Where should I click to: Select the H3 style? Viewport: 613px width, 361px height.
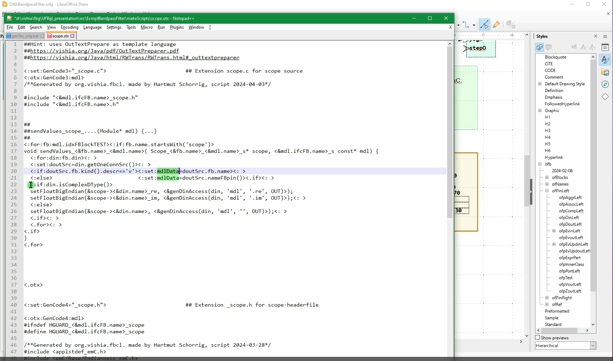pyautogui.click(x=547, y=131)
